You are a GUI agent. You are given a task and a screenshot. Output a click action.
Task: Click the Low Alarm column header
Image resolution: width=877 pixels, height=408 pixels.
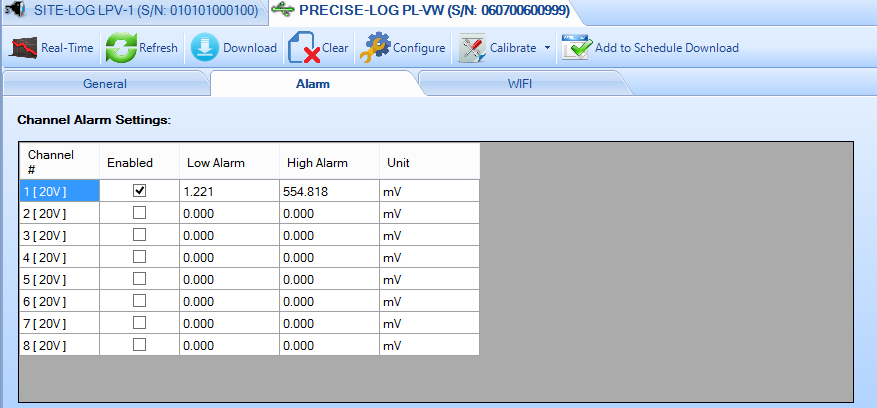pos(216,162)
